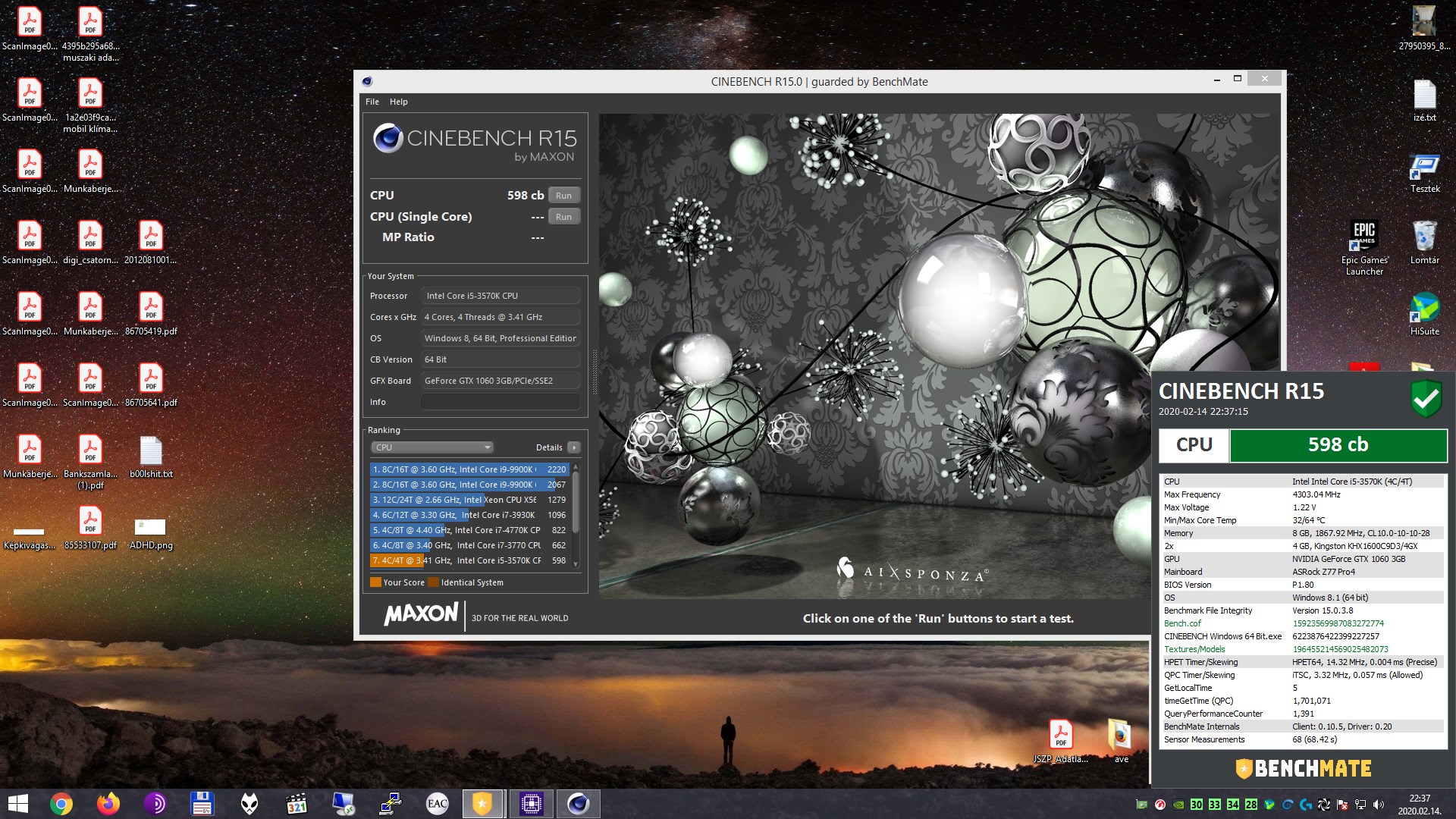Viewport: 1456px width, 819px height.
Task: Select ranking row 4 i7-3930K score 1096
Action: point(469,515)
